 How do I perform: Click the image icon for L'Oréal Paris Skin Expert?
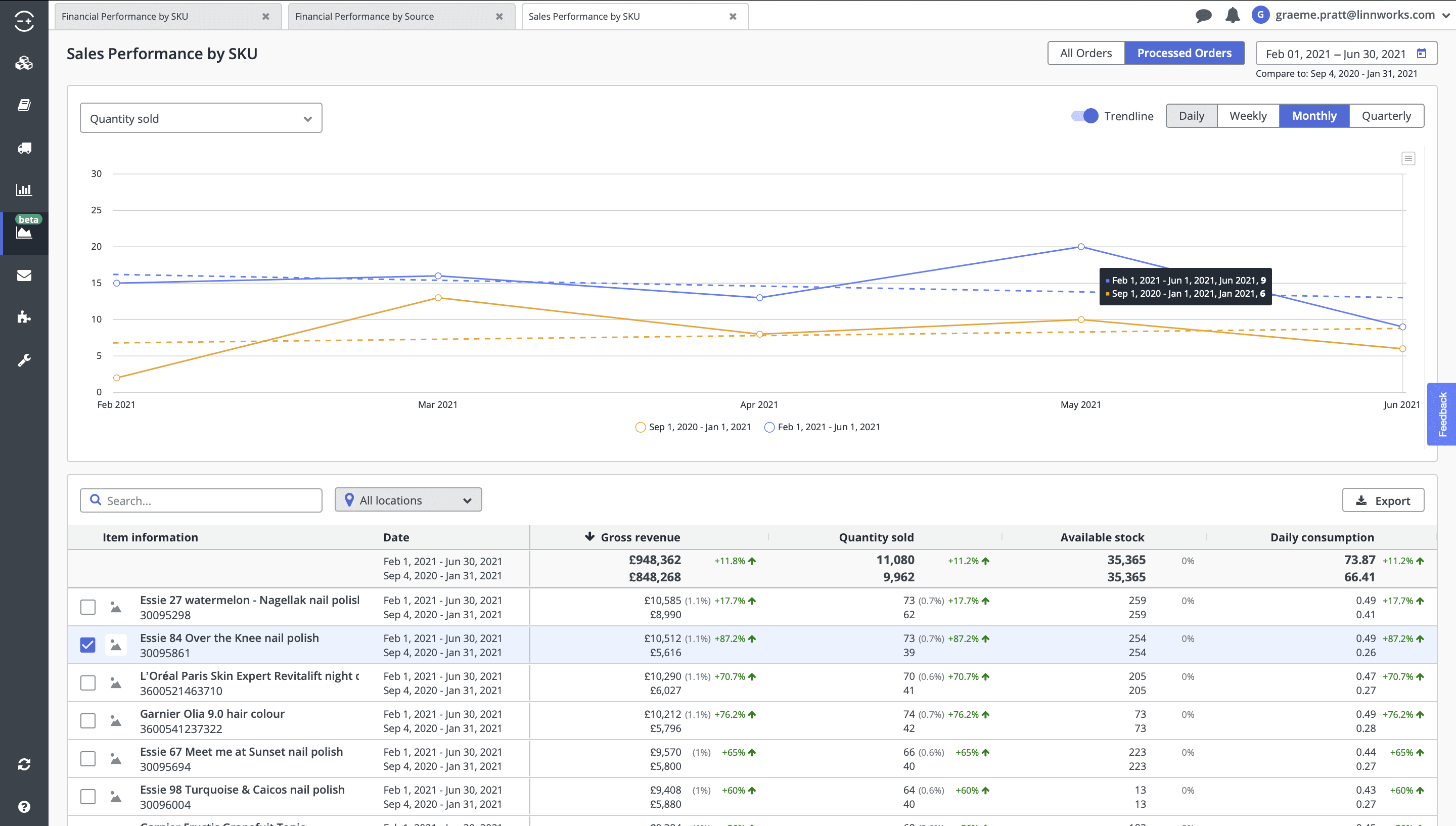point(116,683)
